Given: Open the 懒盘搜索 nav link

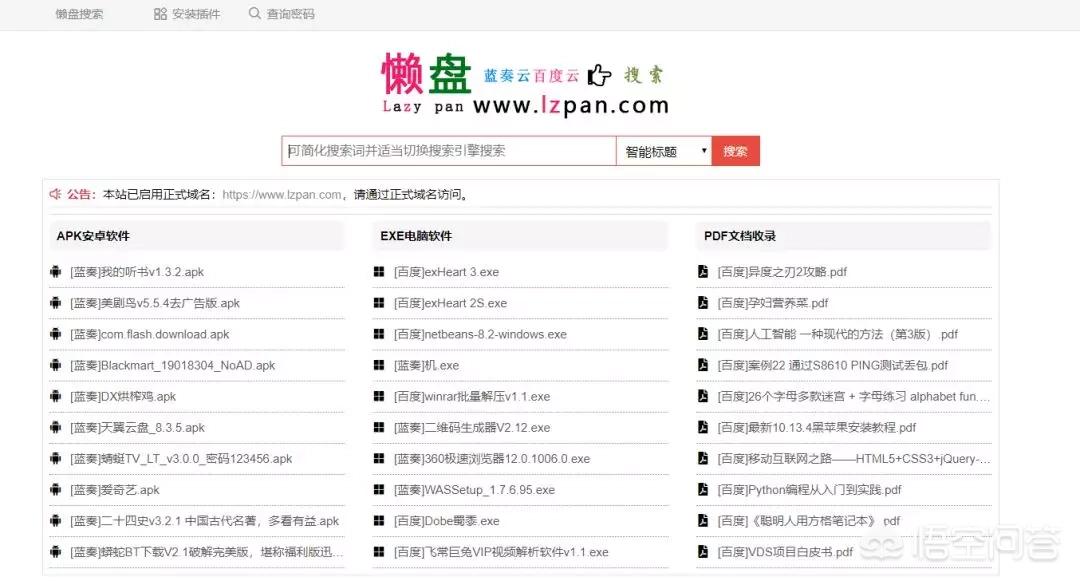Looking at the screenshot, I should [x=79, y=14].
